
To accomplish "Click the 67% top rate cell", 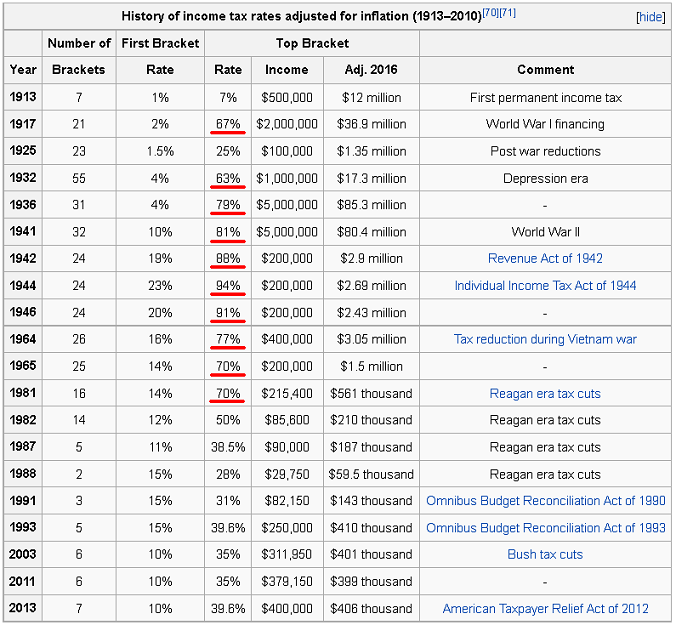I will [228, 124].
